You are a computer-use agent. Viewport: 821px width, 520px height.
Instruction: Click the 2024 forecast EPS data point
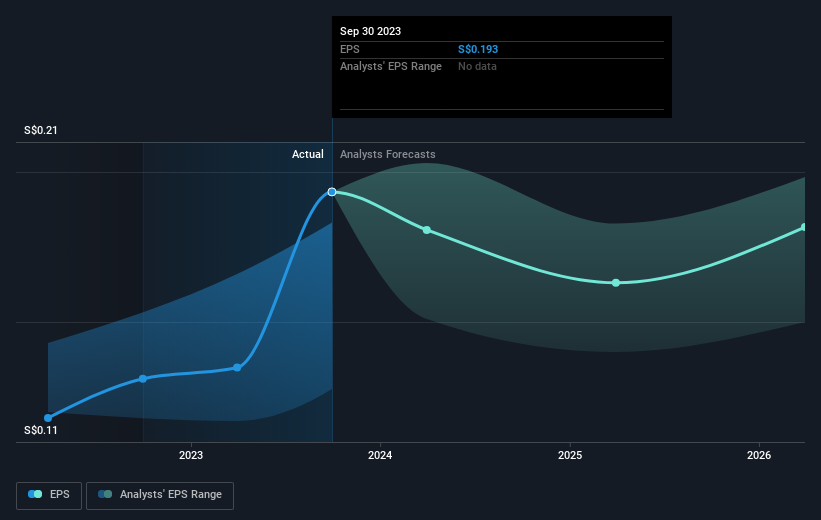click(x=427, y=230)
